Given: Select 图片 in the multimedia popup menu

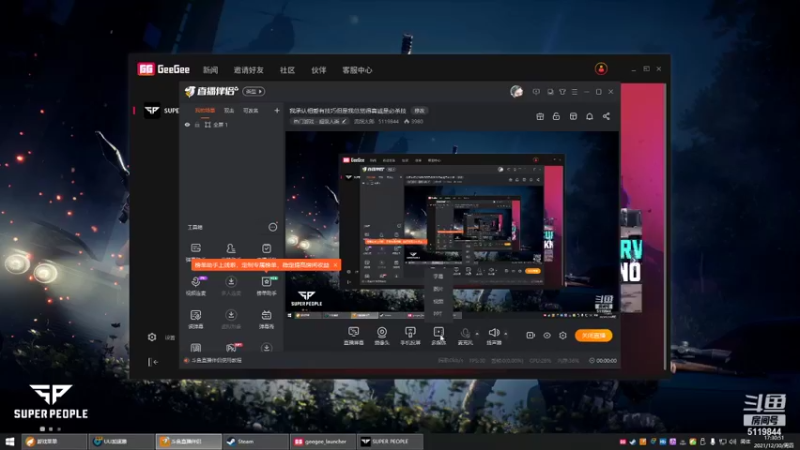Looking at the screenshot, I should [438, 289].
